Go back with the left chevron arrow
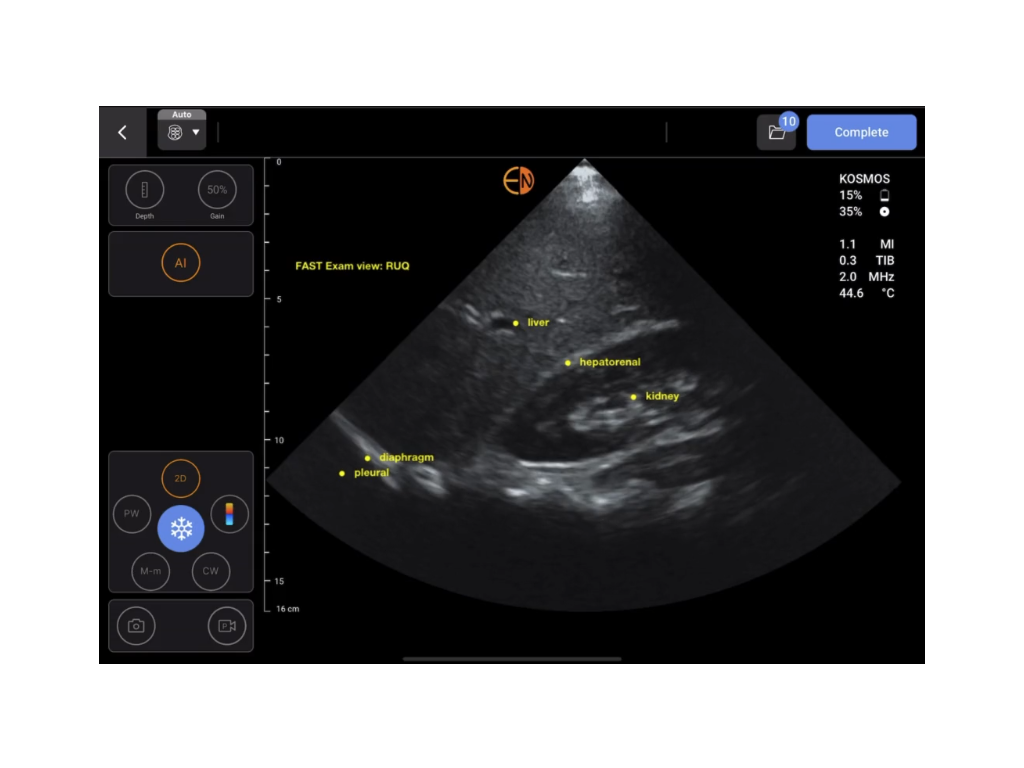 pos(122,133)
